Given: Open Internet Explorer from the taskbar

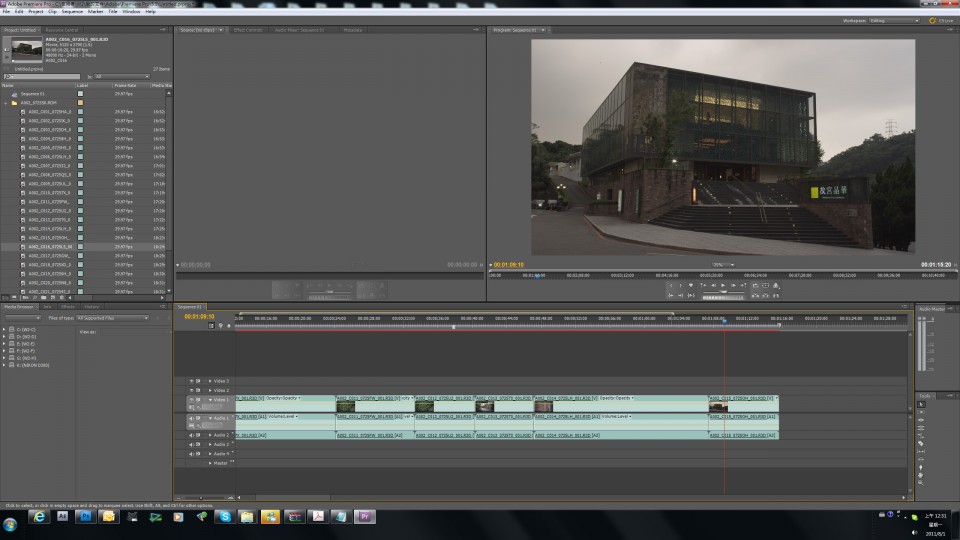Looking at the screenshot, I should coord(40,517).
